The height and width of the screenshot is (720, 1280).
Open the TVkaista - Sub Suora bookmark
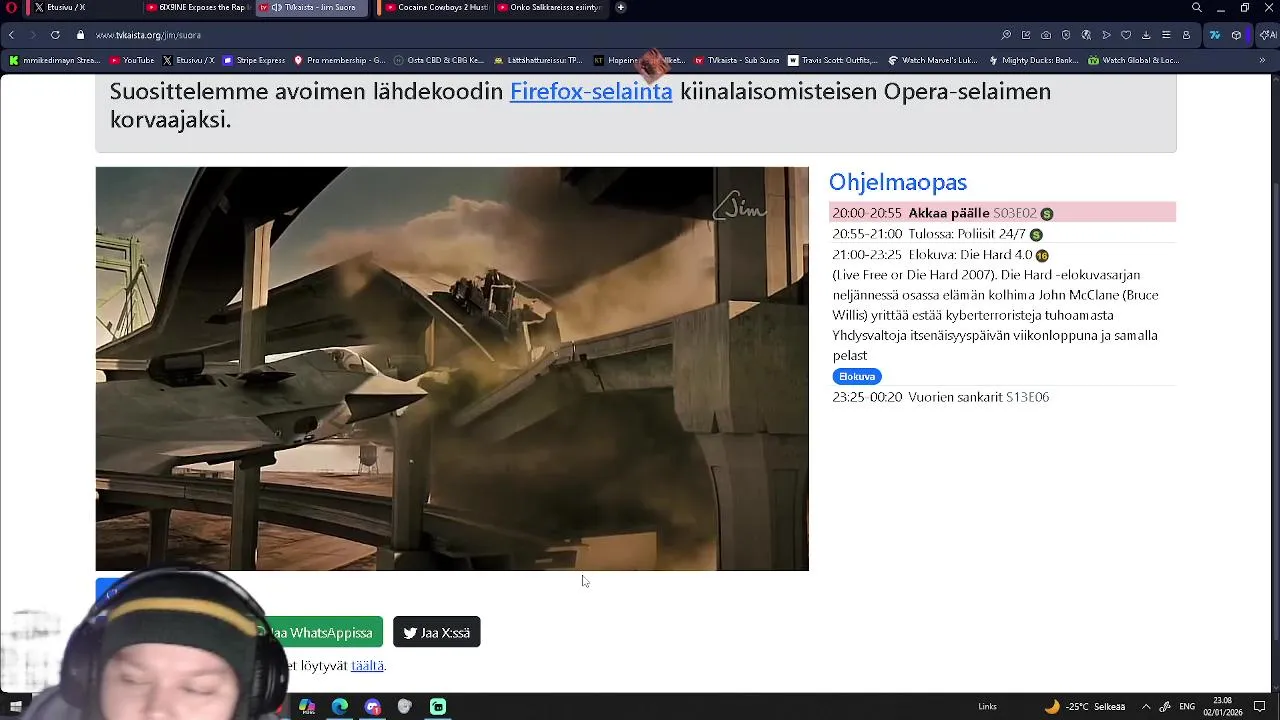click(x=737, y=60)
